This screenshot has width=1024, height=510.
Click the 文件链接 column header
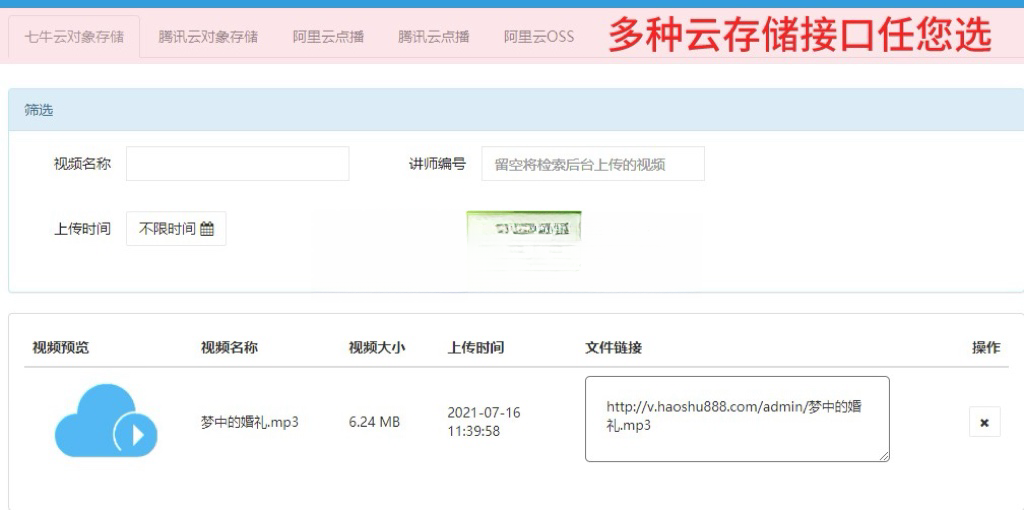pos(613,348)
